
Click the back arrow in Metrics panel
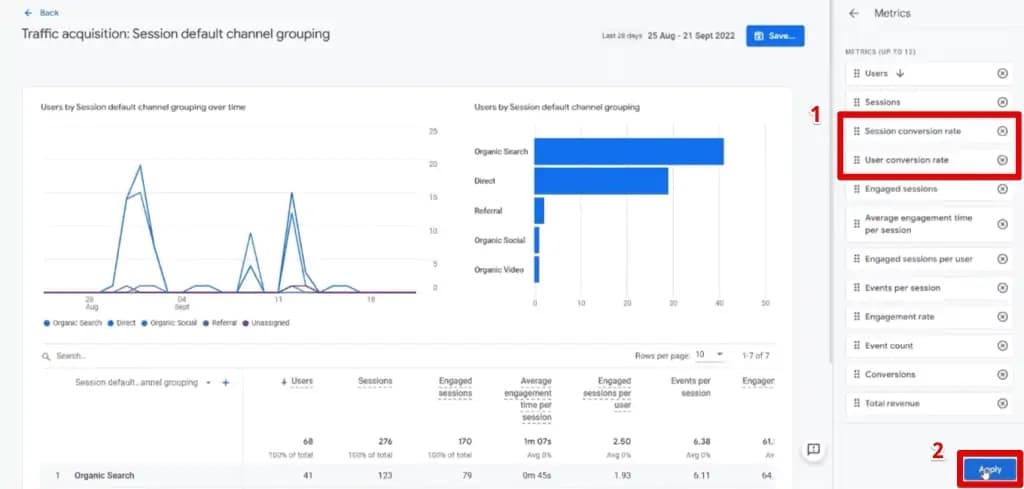click(853, 13)
